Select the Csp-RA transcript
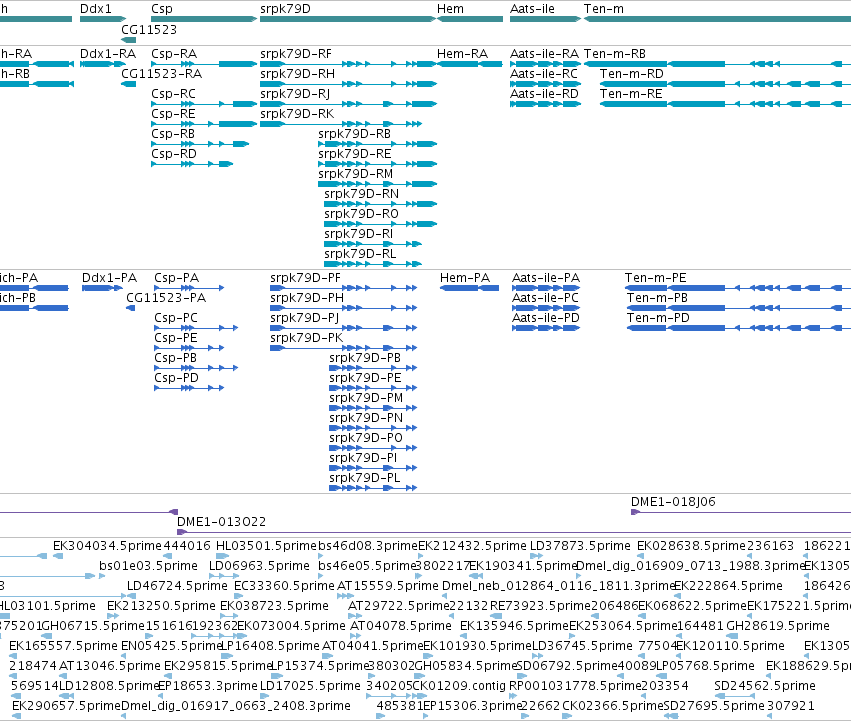This screenshot has width=851, height=721. [x=204, y=64]
